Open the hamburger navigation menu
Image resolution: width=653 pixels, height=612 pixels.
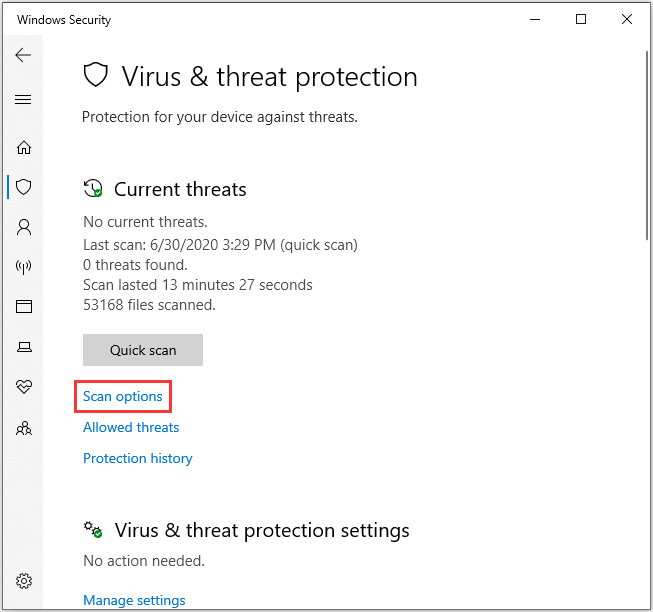tap(23, 100)
